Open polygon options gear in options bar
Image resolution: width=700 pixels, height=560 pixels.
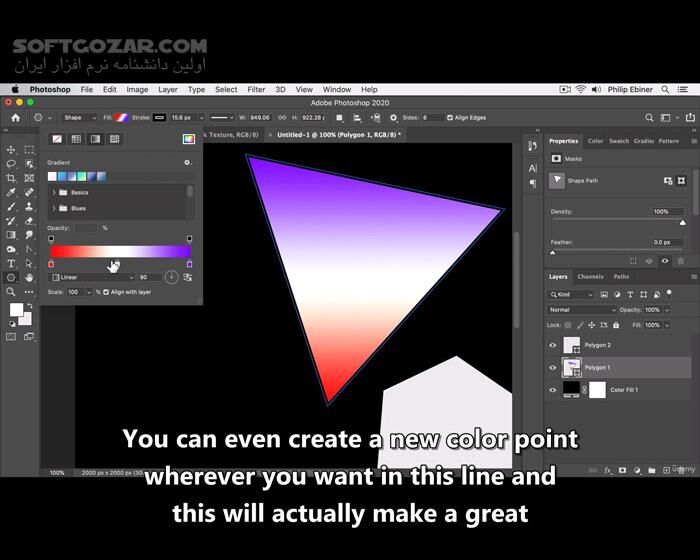click(393, 118)
